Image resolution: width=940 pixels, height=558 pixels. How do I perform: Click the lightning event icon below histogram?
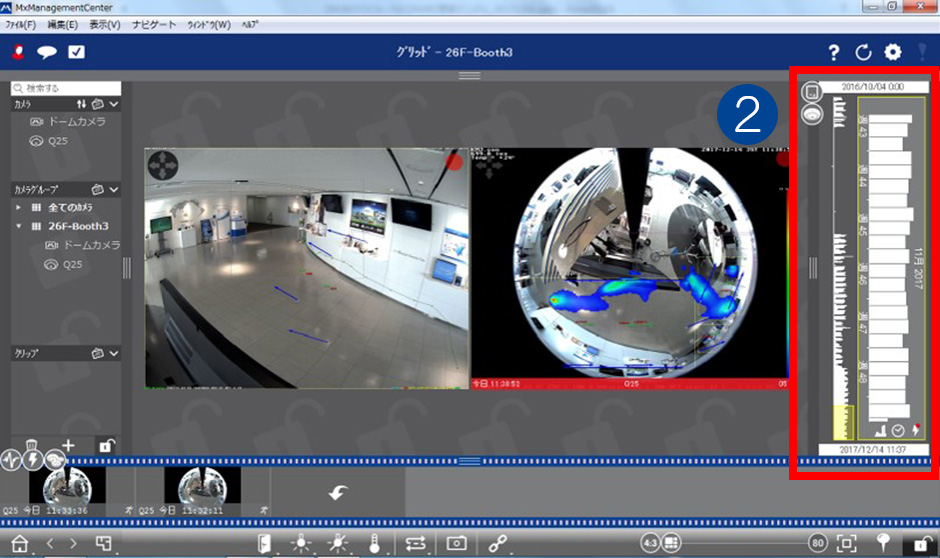coord(916,429)
